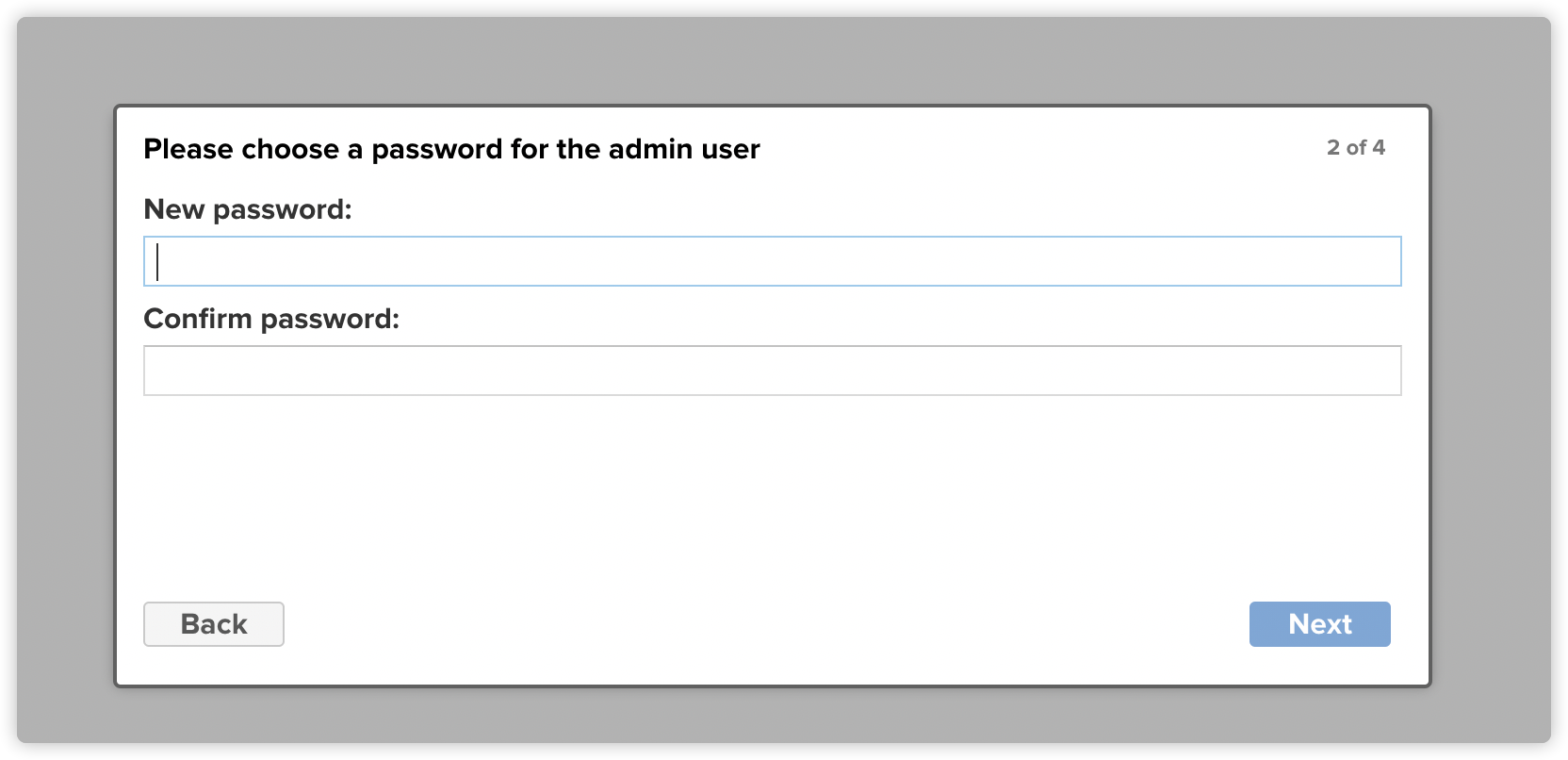Click the middle of the New password box
The image size is (1568, 760).
(772, 261)
